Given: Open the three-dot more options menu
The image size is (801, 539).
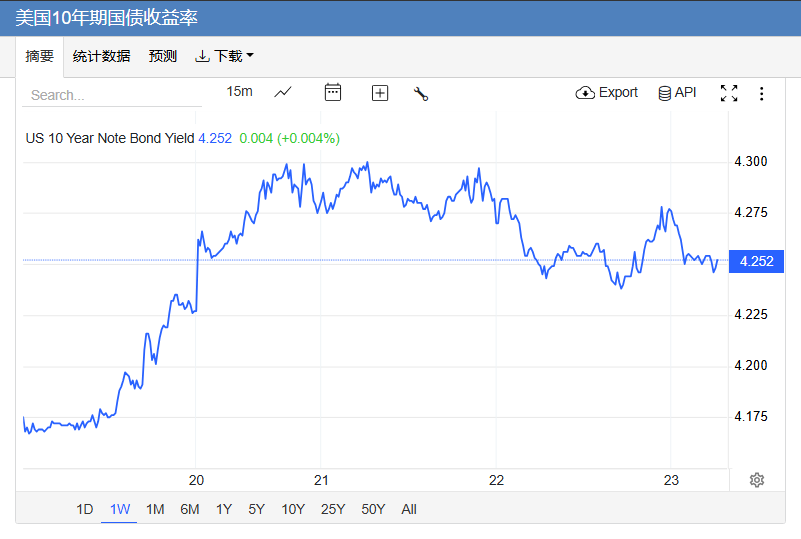Looking at the screenshot, I should (761, 93).
